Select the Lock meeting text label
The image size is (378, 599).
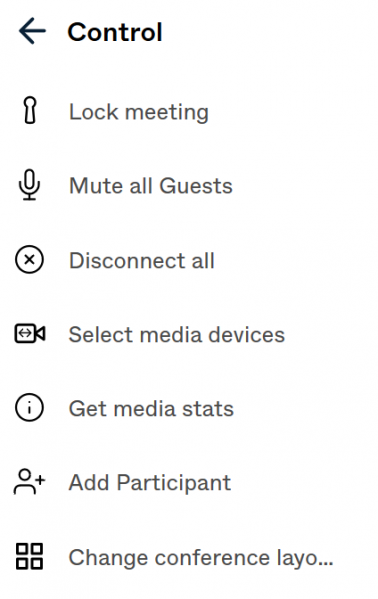(139, 112)
